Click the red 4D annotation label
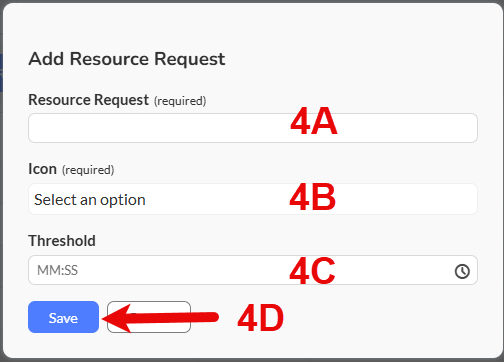 pyautogui.click(x=261, y=318)
